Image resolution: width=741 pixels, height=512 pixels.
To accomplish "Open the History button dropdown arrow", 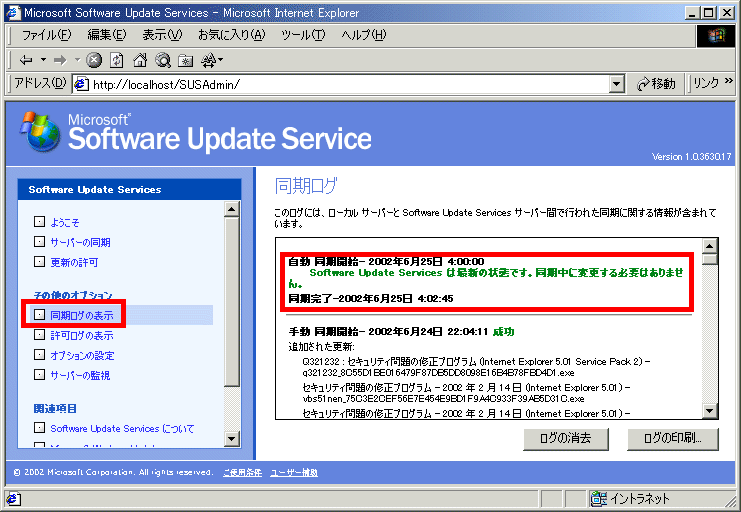I will click(220, 60).
